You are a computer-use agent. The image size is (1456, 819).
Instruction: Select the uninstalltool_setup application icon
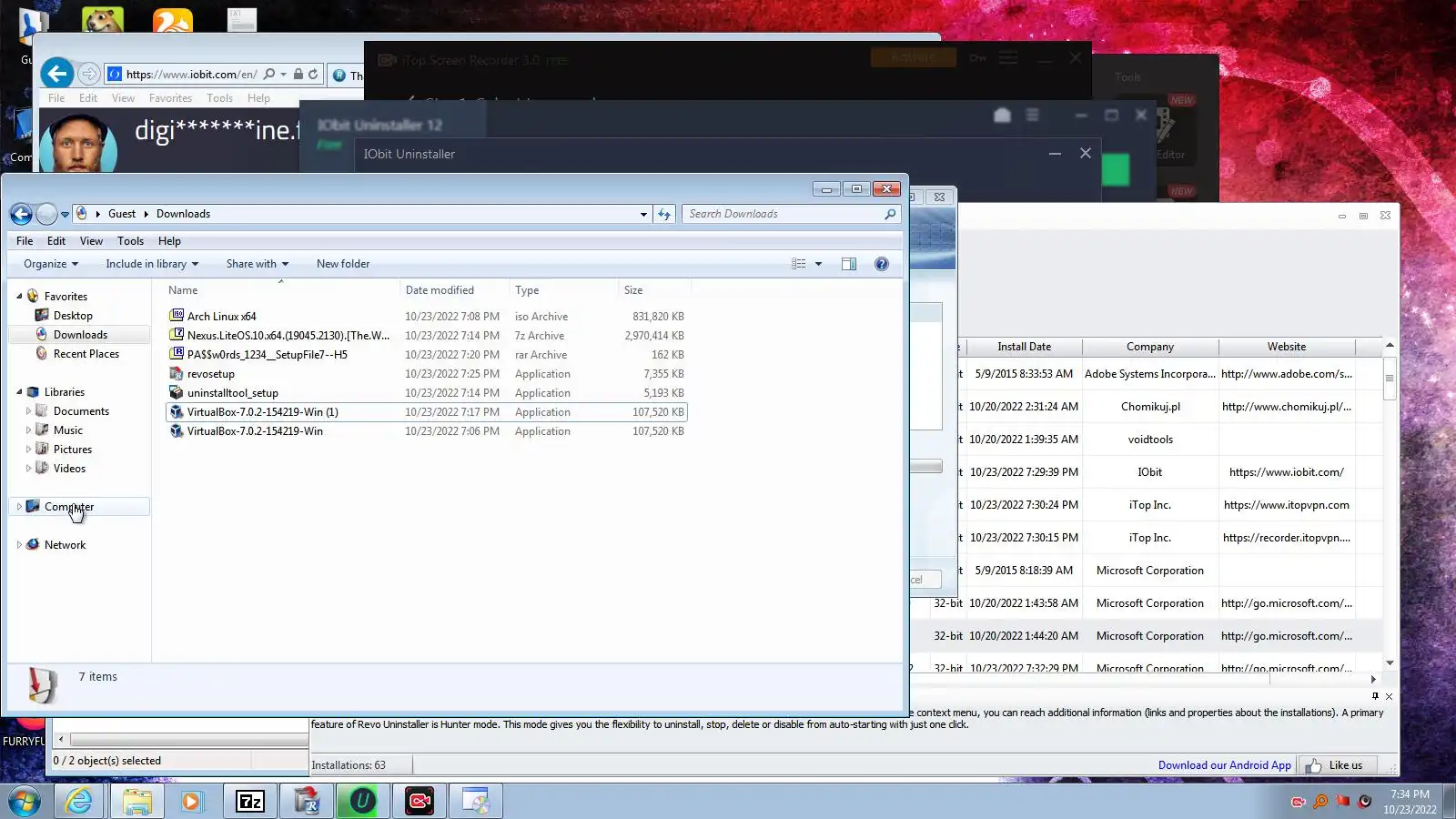click(x=177, y=392)
